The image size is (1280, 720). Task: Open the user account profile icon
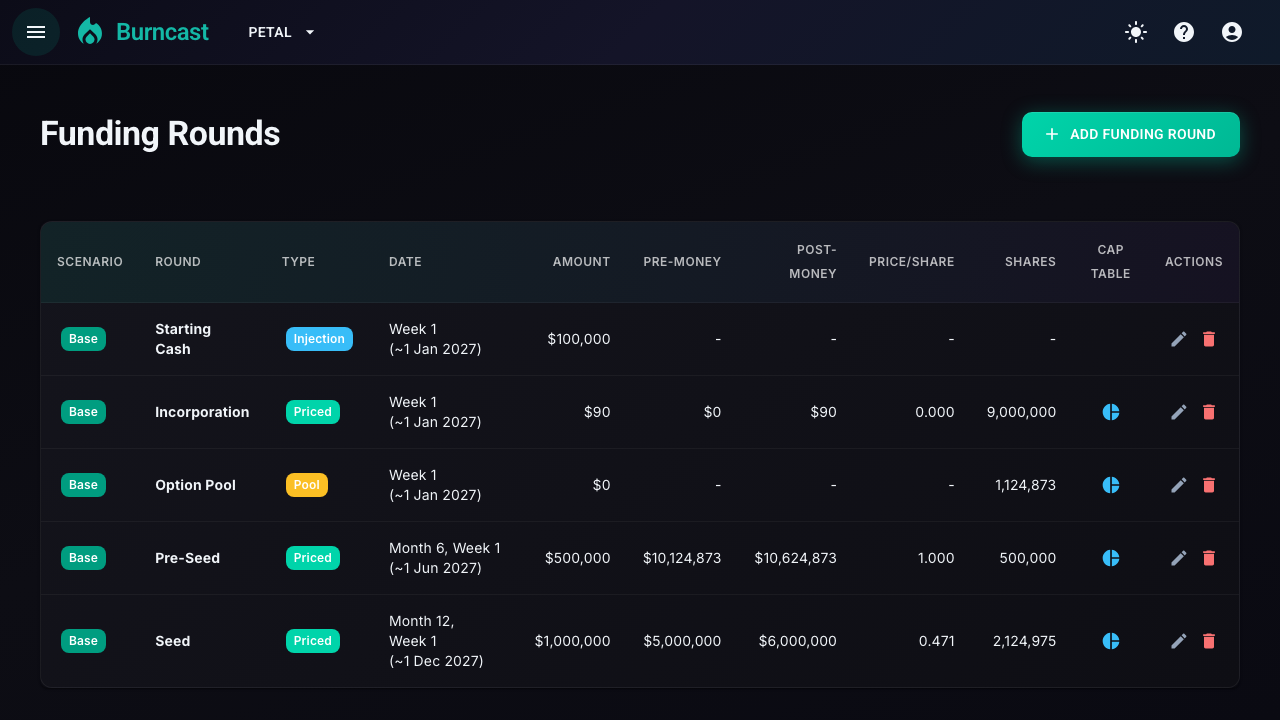1232,32
